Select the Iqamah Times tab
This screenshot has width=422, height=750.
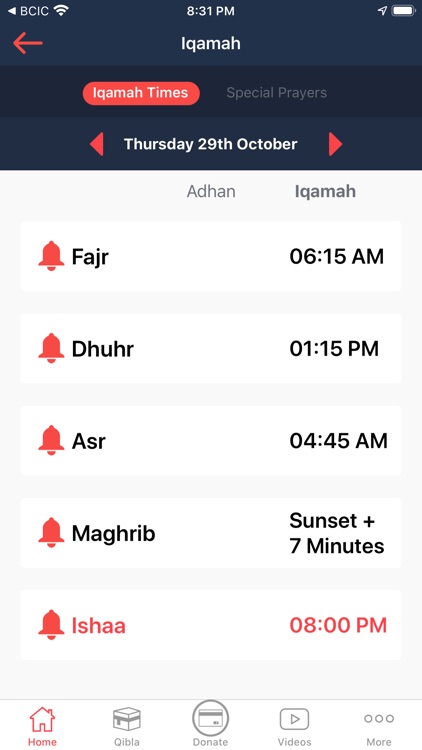[141, 93]
